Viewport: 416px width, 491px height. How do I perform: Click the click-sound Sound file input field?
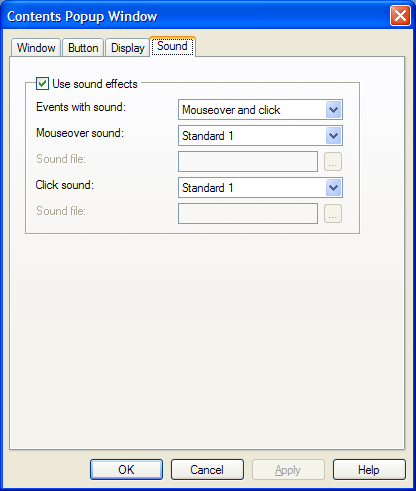(x=248, y=214)
